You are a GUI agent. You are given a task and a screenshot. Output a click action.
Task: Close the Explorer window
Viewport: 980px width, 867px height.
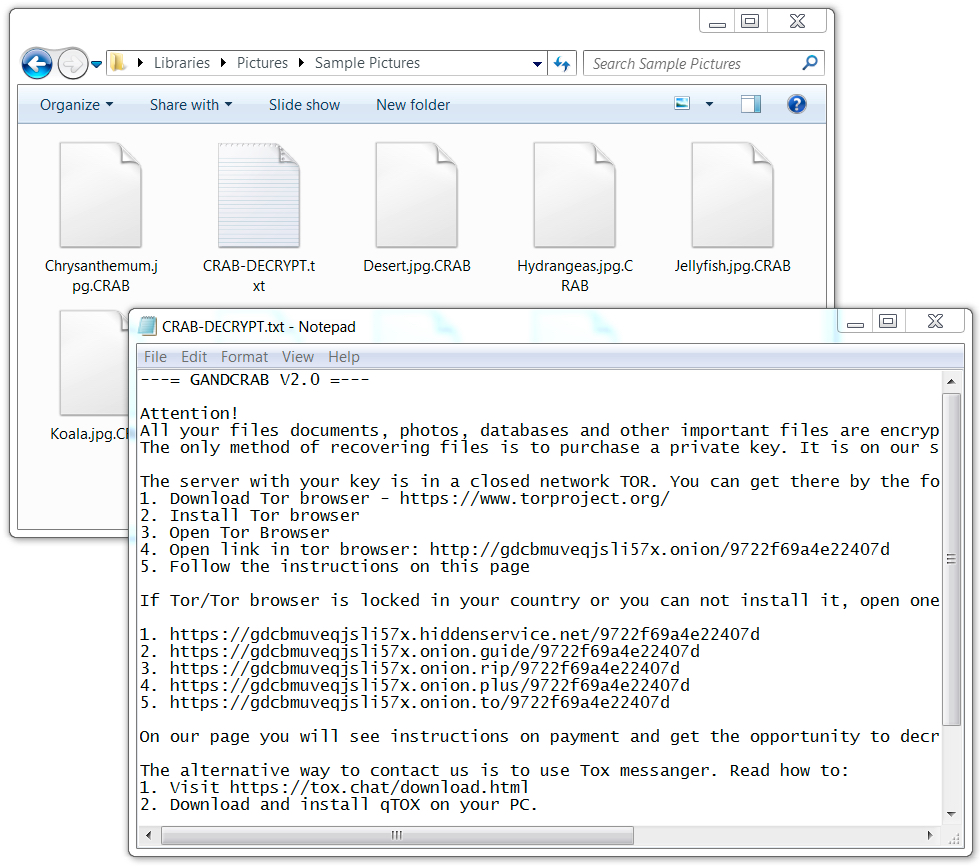pyautogui.click(x=797, y=21)
